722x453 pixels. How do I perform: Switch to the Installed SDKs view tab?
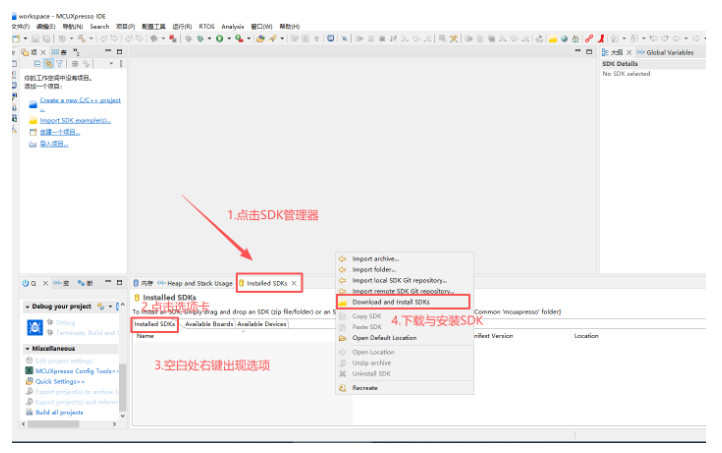click(x=267, y=283)
